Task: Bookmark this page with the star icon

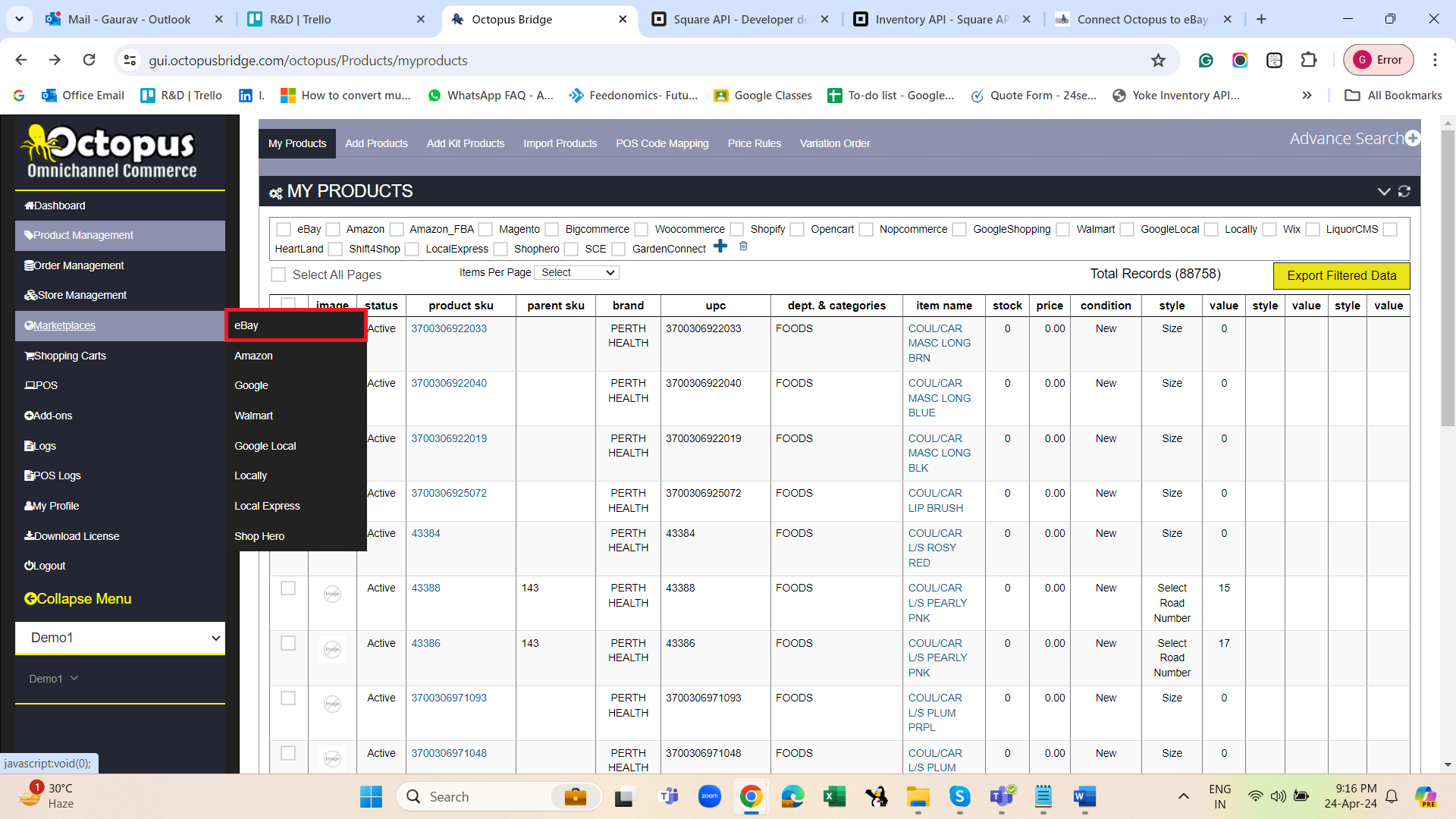Action: pos(1158,60)
